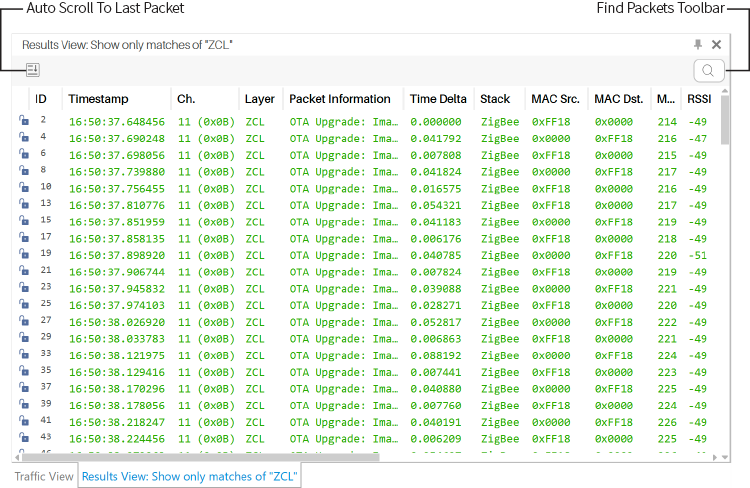Select the Results View ZCL matches tab
Image resolution: width=750 pixels, height=488 pixels.
pyautogui.click(x=189, y=477)
